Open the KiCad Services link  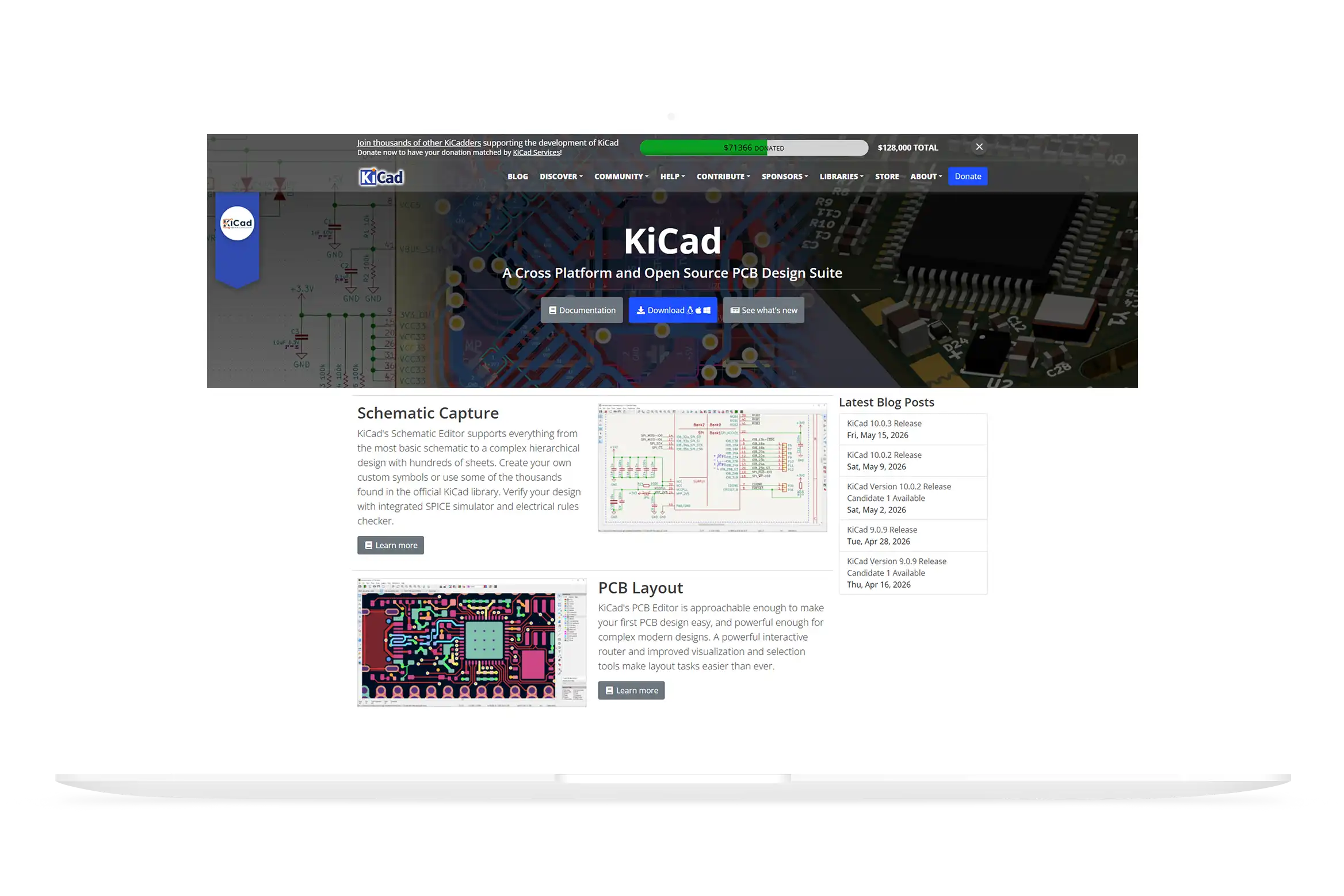click(x=536, y=152)
